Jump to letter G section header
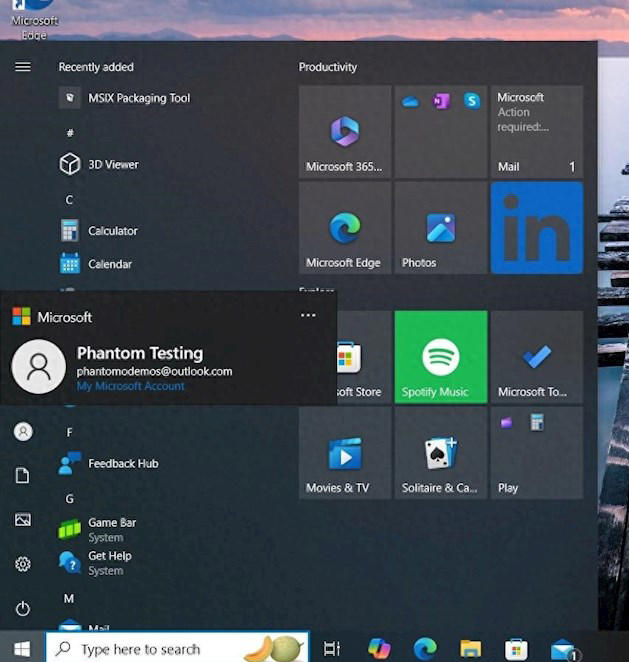Image resolution: width=629 pixels, height=662 pixels. 69,499
